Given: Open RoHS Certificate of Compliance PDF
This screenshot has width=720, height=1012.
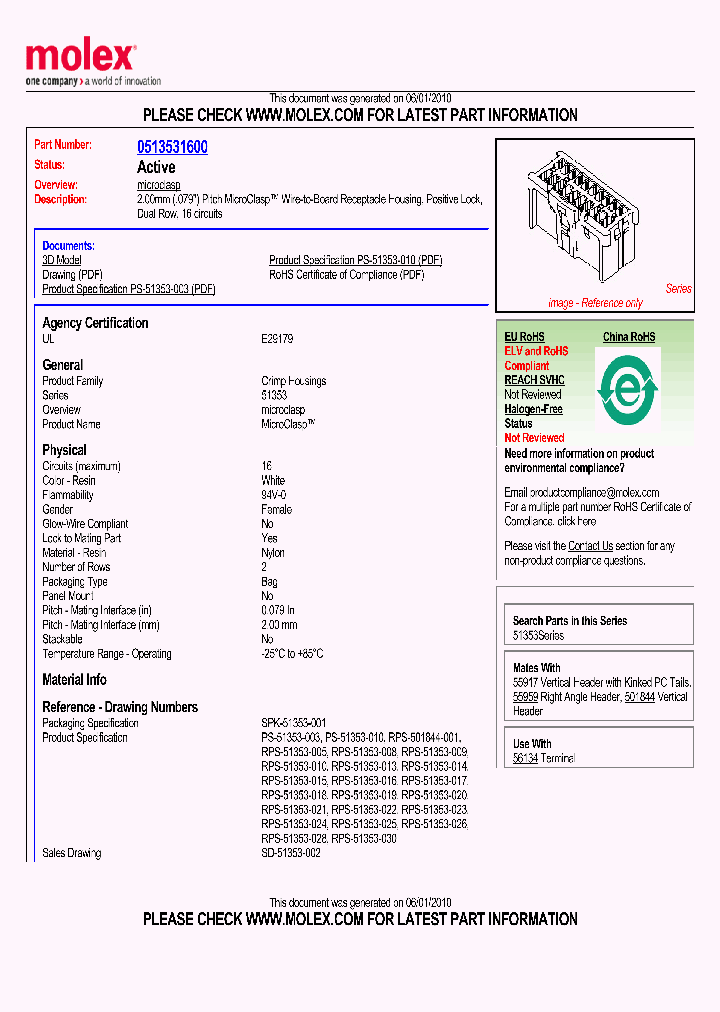Looking at the screenshot, I should point(346,275).
